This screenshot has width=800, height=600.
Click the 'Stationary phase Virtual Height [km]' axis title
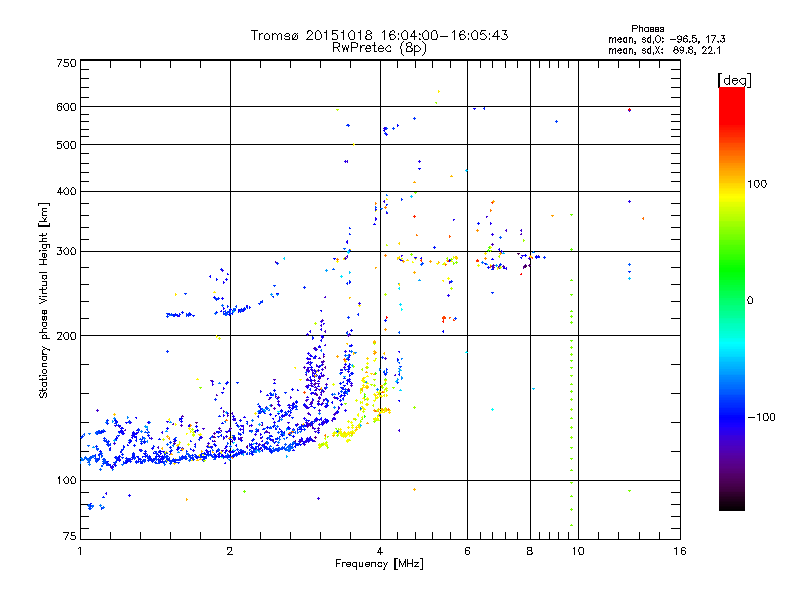44,301
